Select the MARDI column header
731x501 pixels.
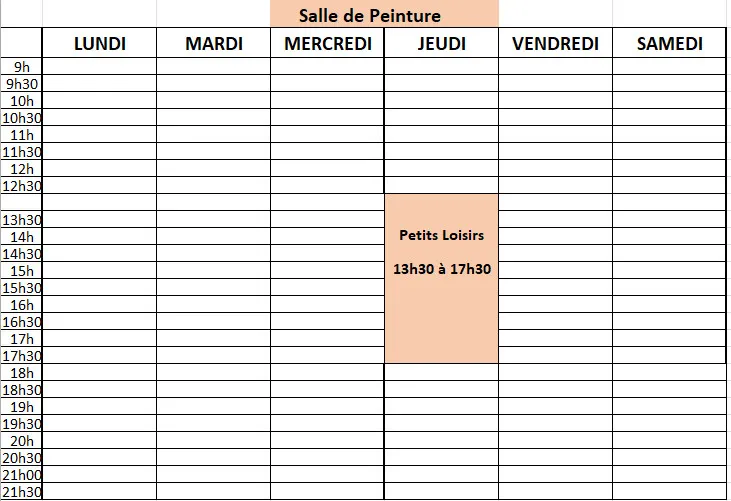point(213,43)
